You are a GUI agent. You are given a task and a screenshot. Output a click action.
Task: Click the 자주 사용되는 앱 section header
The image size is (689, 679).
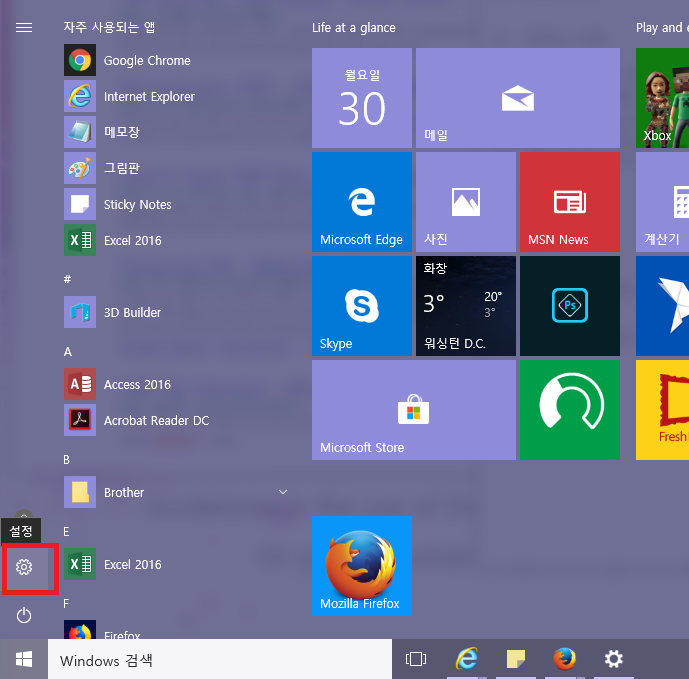[x=109, y=27]
